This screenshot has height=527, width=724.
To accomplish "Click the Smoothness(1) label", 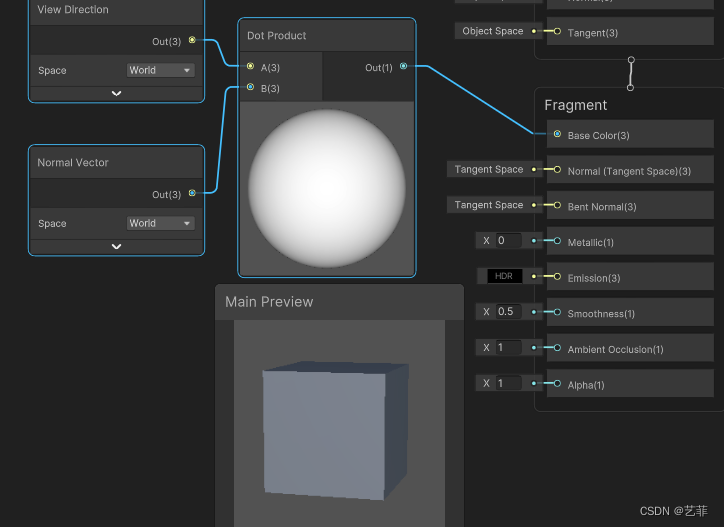I will pyautogui.click(x=601, y=314).
